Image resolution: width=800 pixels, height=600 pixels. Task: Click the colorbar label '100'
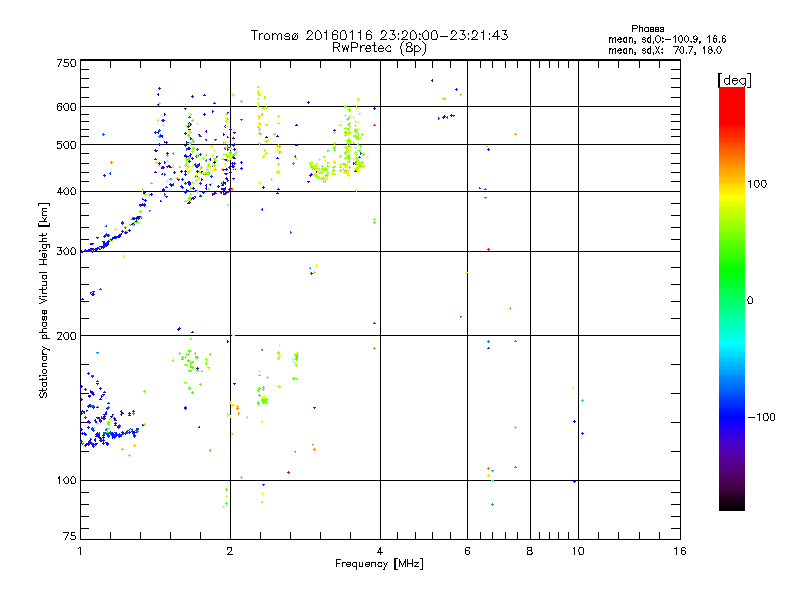tap(757, 184)
